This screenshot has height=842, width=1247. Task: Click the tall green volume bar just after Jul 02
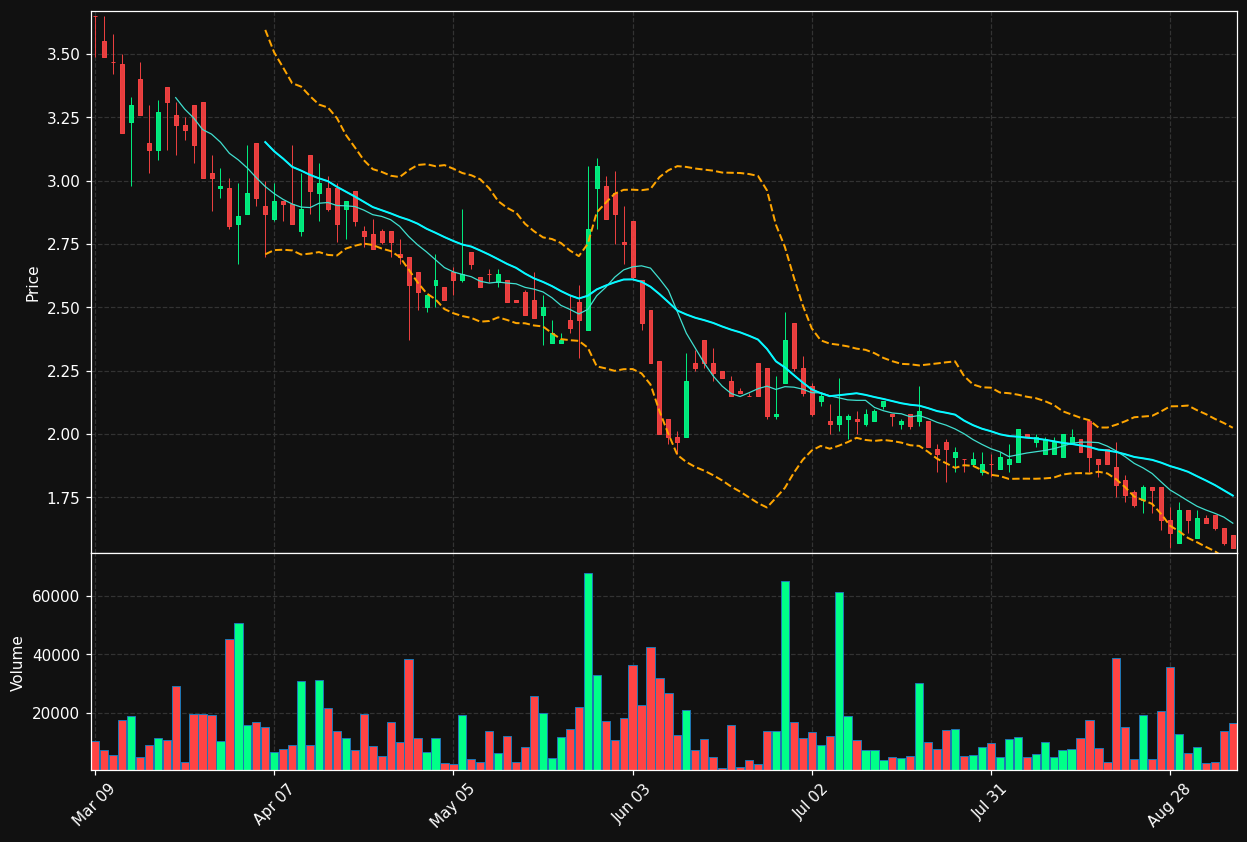pyautogui.click(x=839, y=681)
